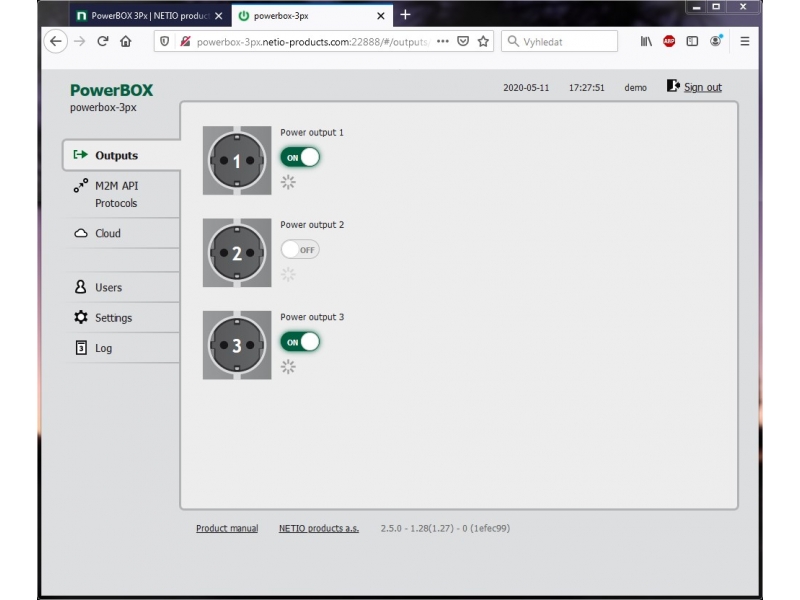Click the Log document icon

[x=81, y=347]
